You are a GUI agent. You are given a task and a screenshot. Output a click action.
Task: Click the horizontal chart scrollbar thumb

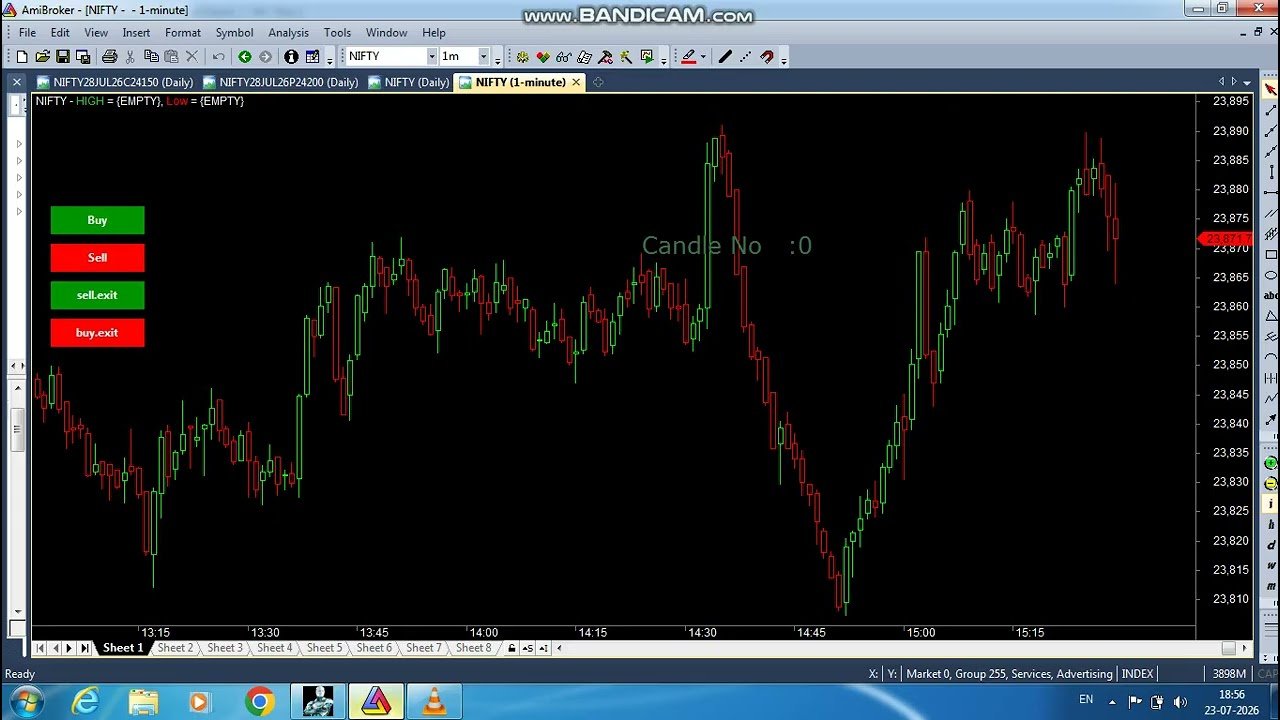[1229, 648]
